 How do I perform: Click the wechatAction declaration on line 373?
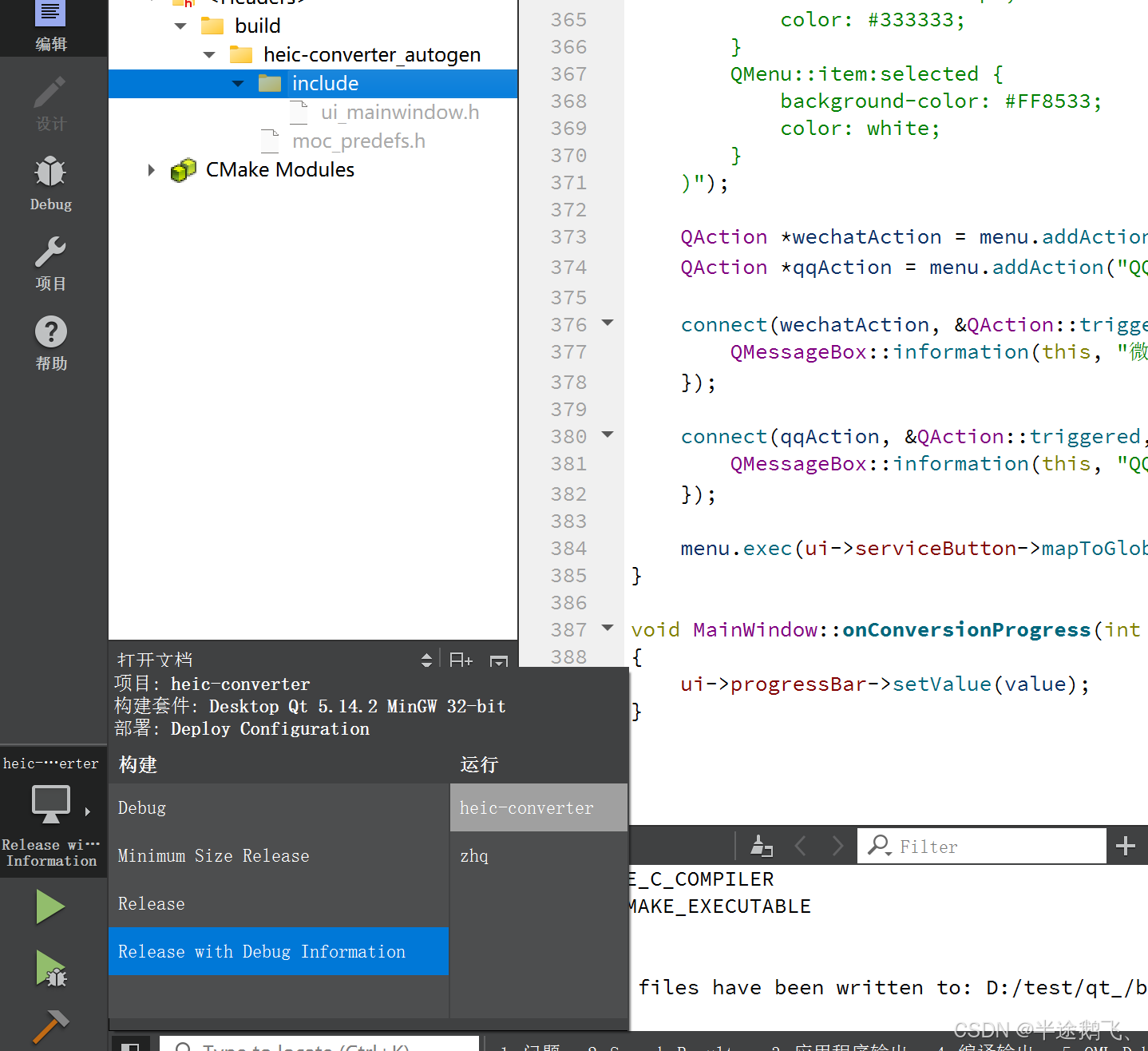[914, 237]
